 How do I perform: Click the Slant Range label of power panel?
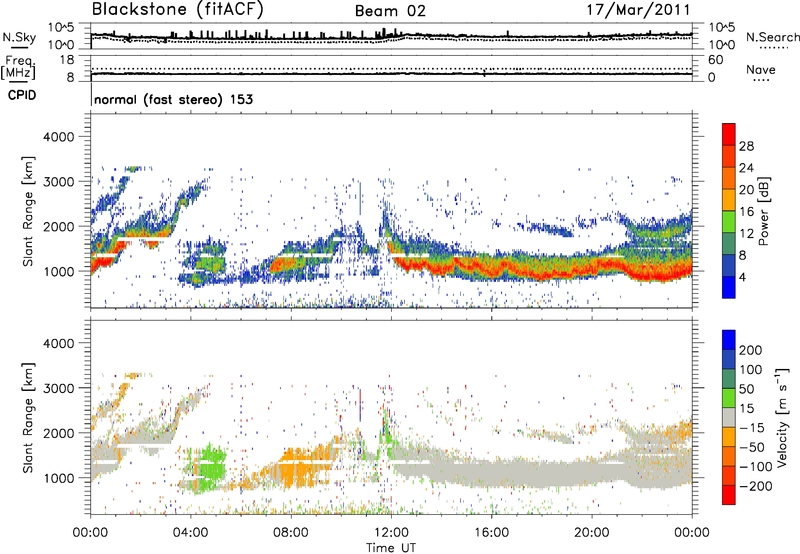[28, 212]
